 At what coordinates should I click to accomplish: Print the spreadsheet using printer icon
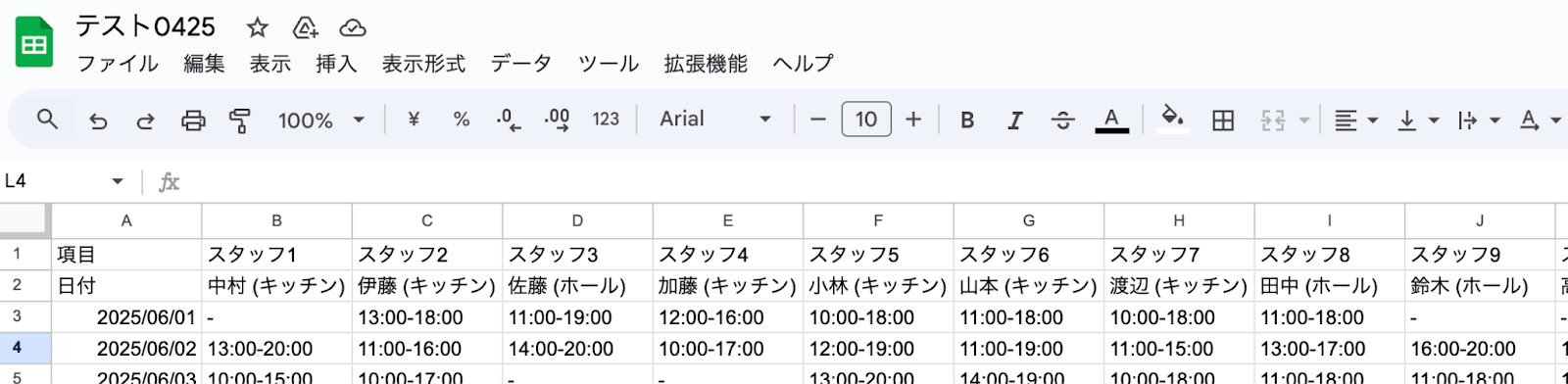pyautogui.click(x=193, y=120)
